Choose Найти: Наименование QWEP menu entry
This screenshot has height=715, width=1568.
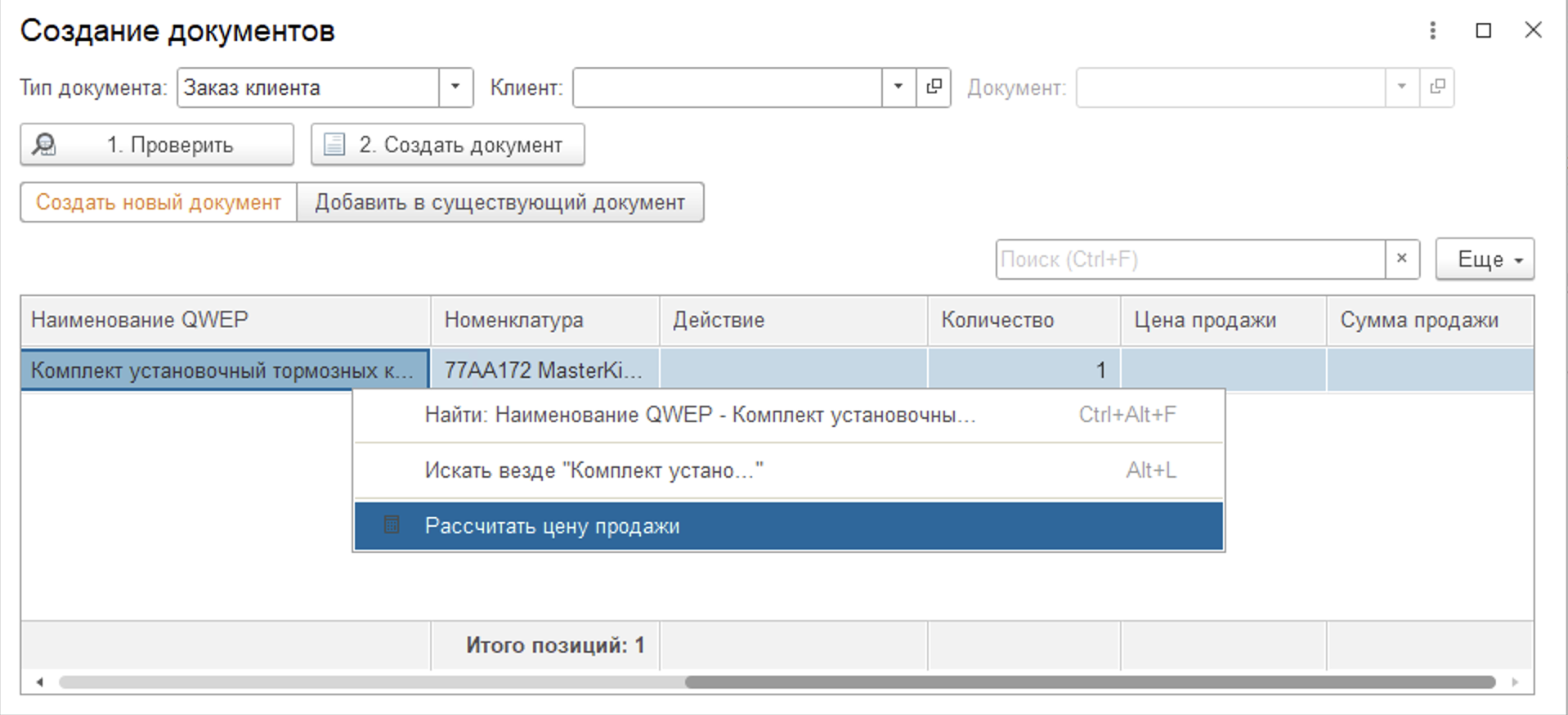(x=789, y=415)
